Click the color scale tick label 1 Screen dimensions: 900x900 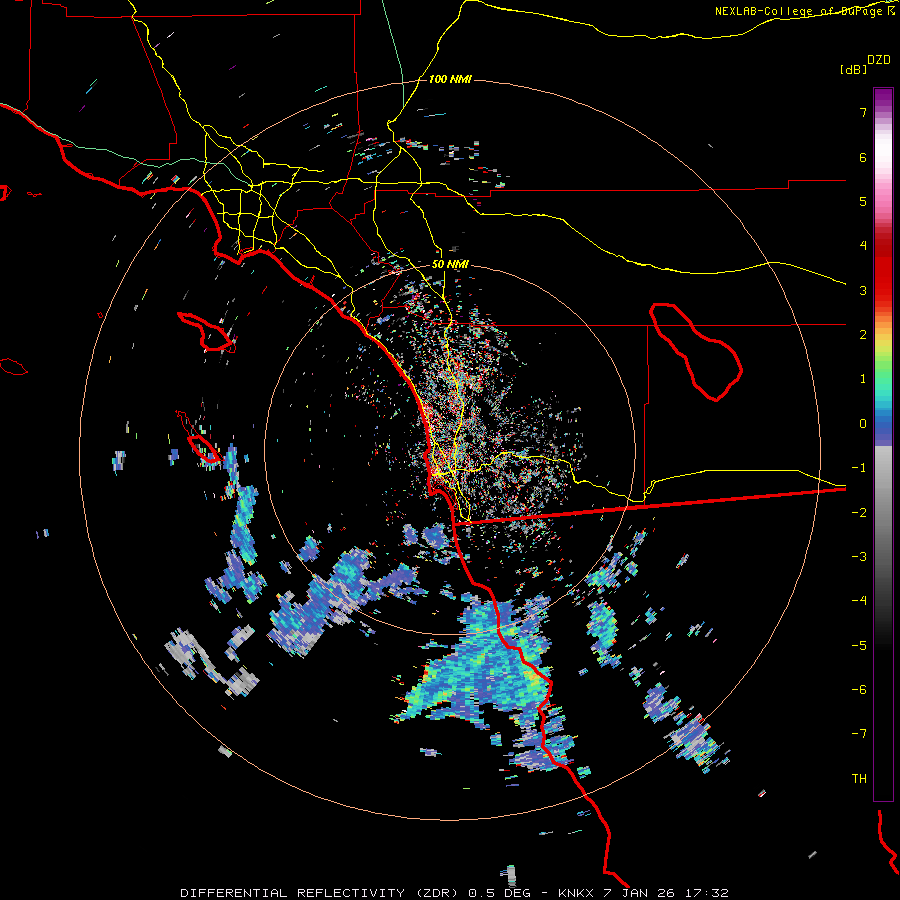point(863,379)
